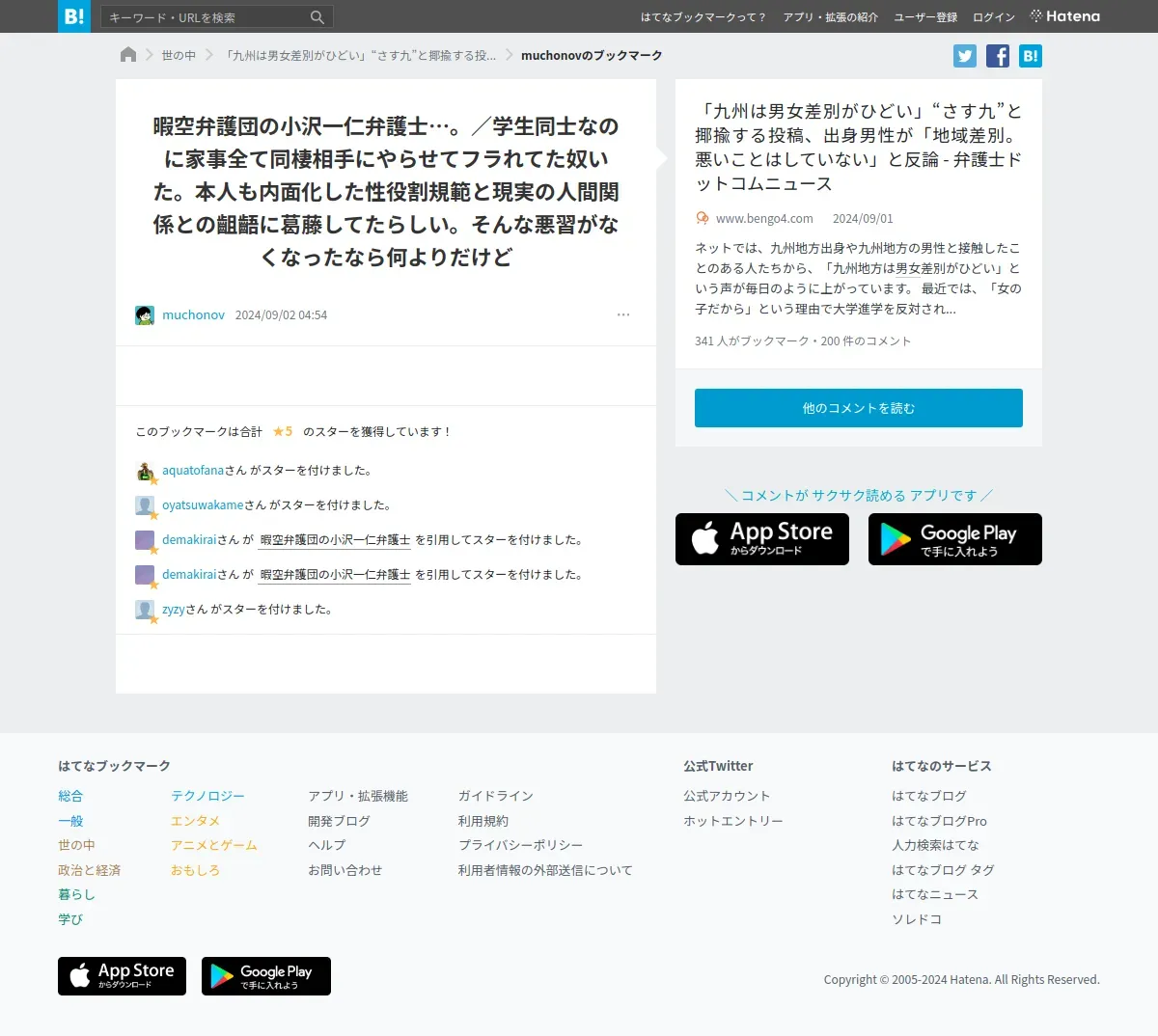Open 利用者情報の外部送信について link
Image resolution: width=1158 pixels, height=1036 pixels.
545,870
